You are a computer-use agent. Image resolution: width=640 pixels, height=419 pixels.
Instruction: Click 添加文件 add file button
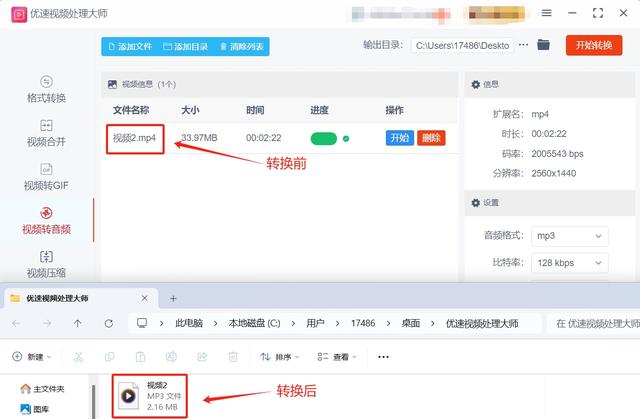(130, 47)
